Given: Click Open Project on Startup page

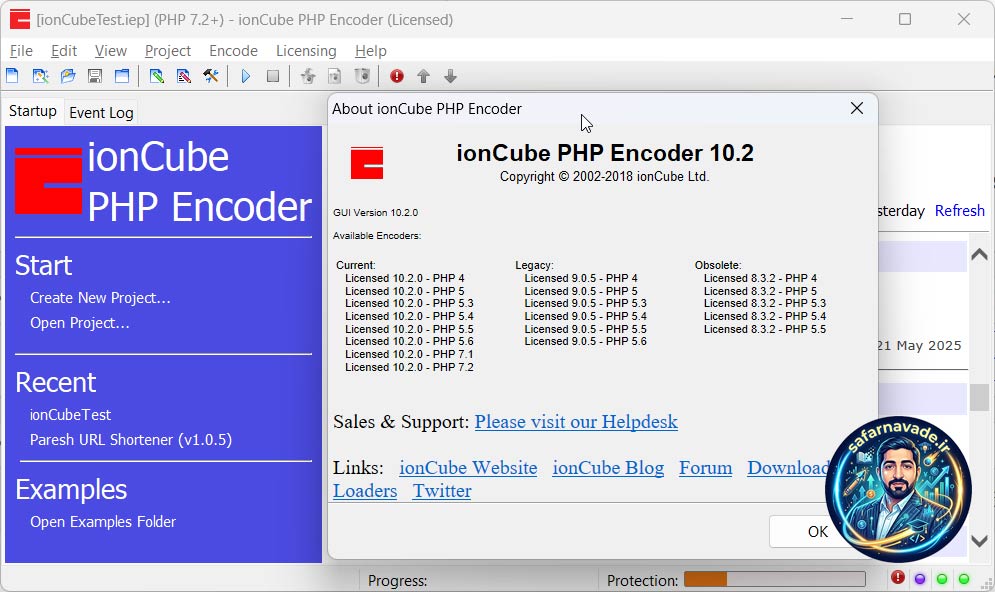Looking at the screenshot, I should coord(80,323).
